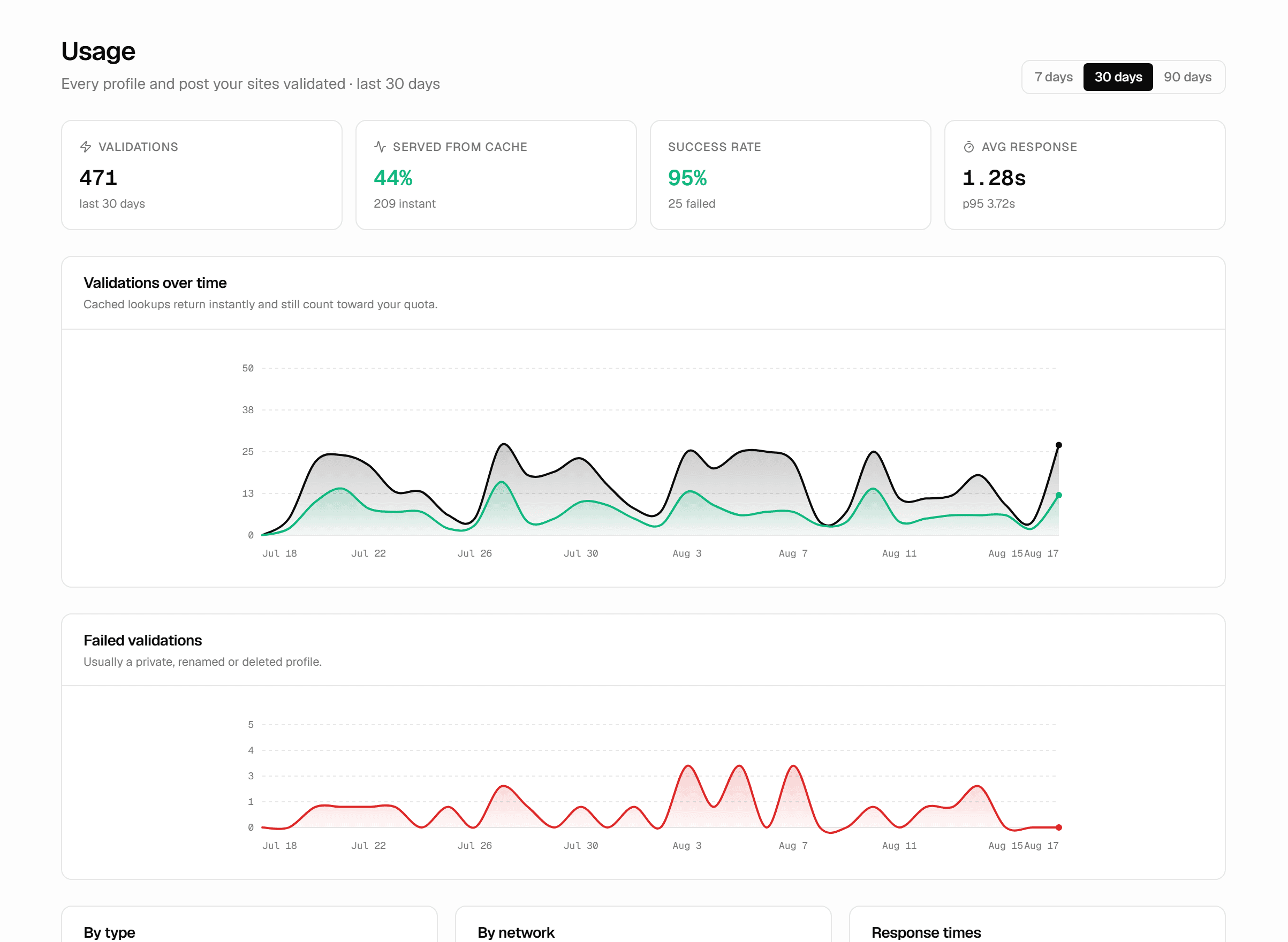Click the 'last 30 days' caption under 471
This screenshot has width=1288, height=942.
[112, 203]
